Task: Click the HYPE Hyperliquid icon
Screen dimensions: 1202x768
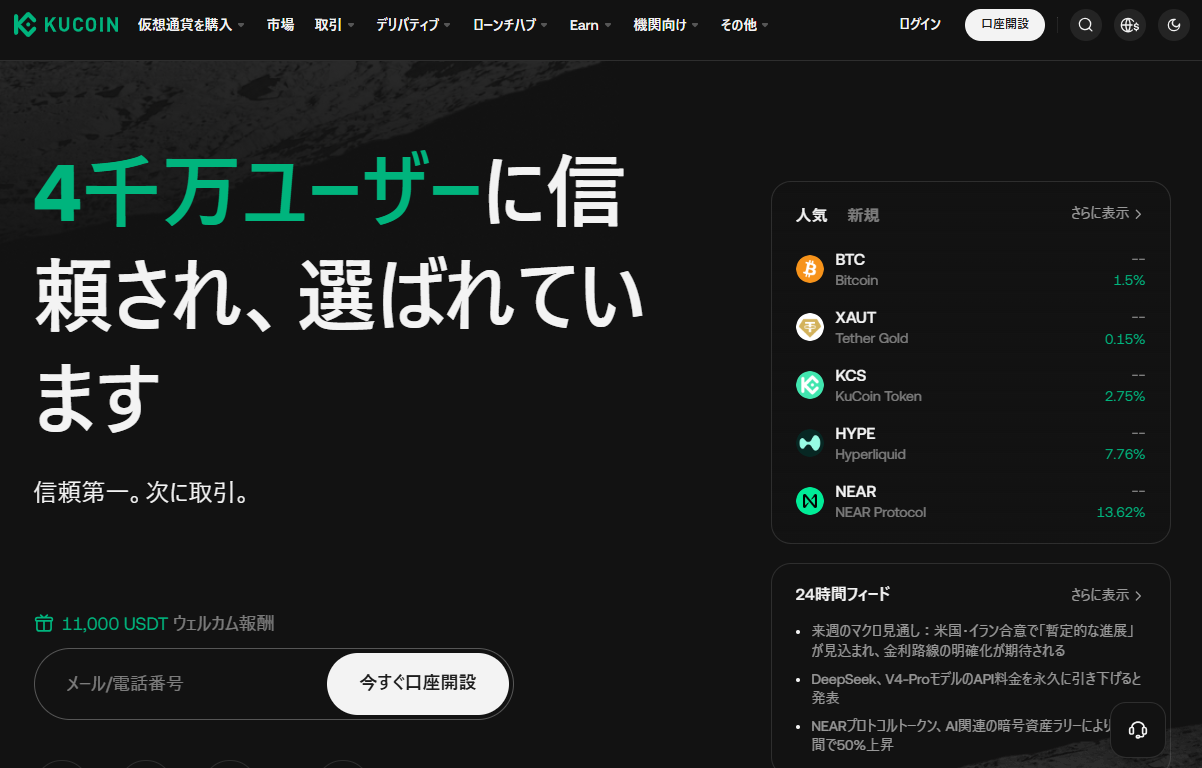Action: click(810, 443)
